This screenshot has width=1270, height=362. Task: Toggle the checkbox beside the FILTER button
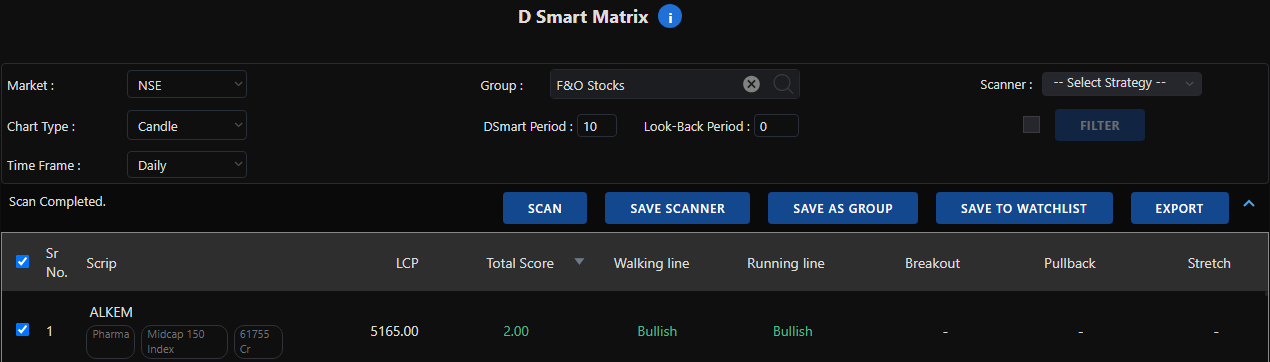point(1032,125)
